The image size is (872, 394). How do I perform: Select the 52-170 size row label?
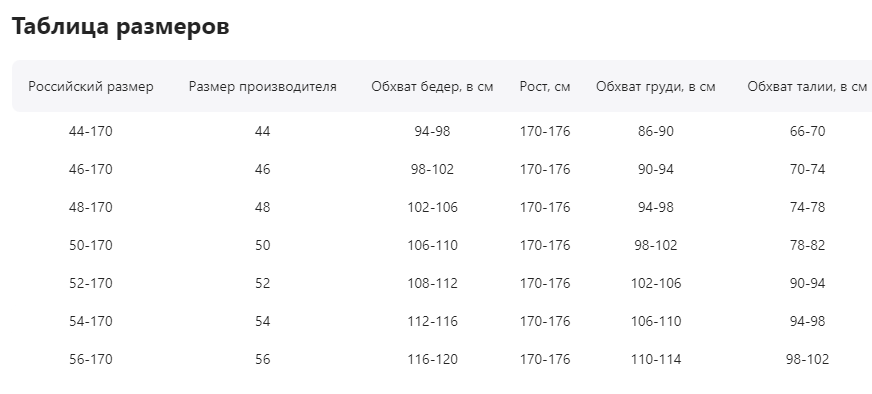click(x=91, y=283)
